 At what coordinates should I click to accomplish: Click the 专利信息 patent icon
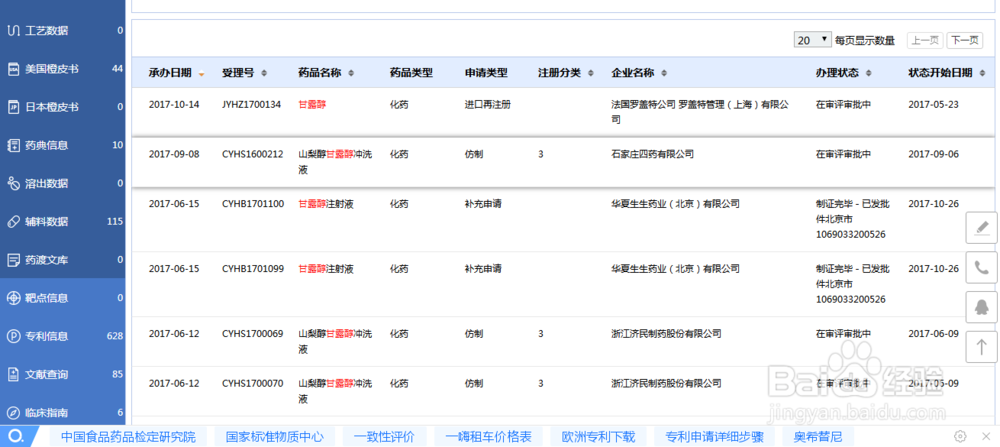click(13, 336)
